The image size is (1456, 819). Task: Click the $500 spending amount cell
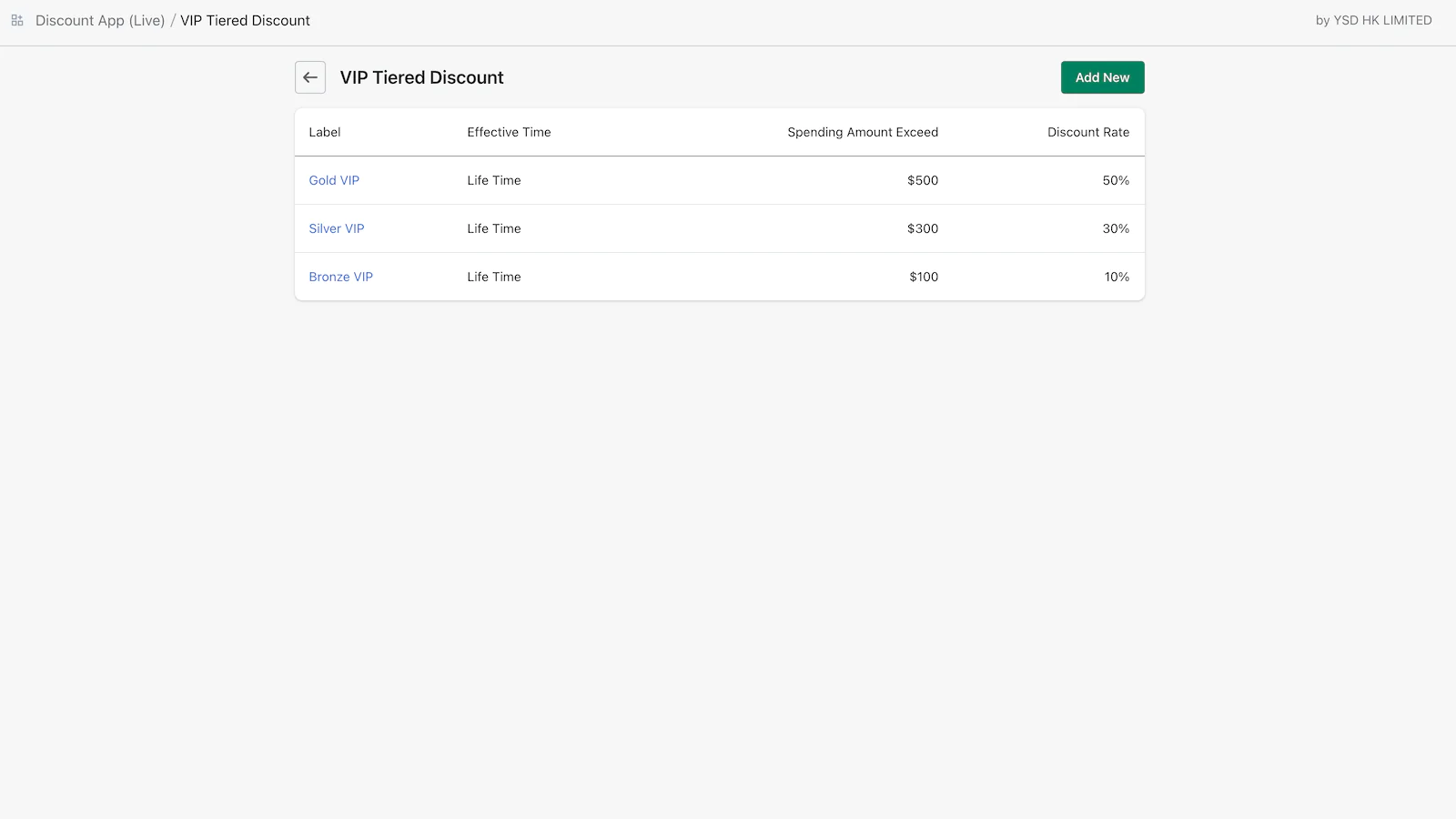[923, 180]
